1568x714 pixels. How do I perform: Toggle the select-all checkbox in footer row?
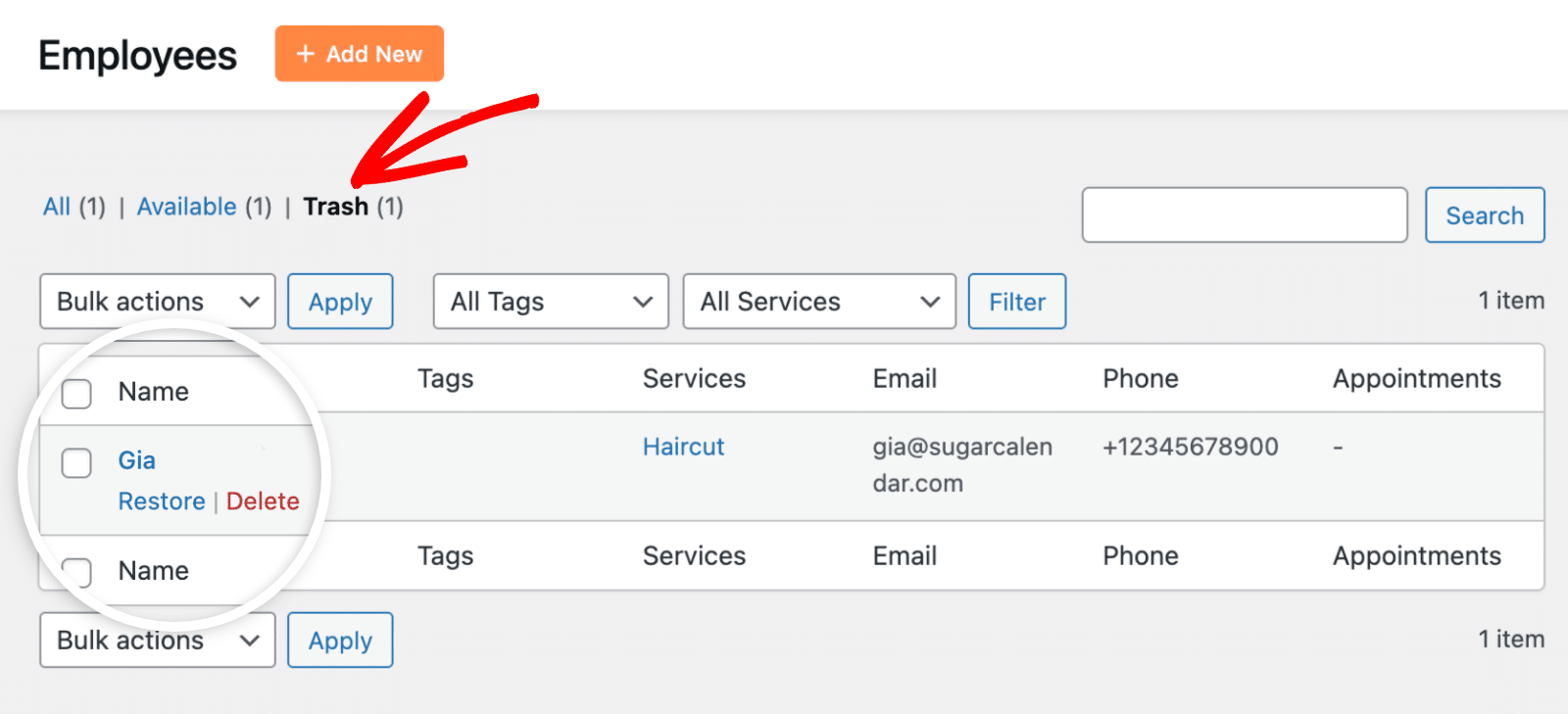pos(76,571)
